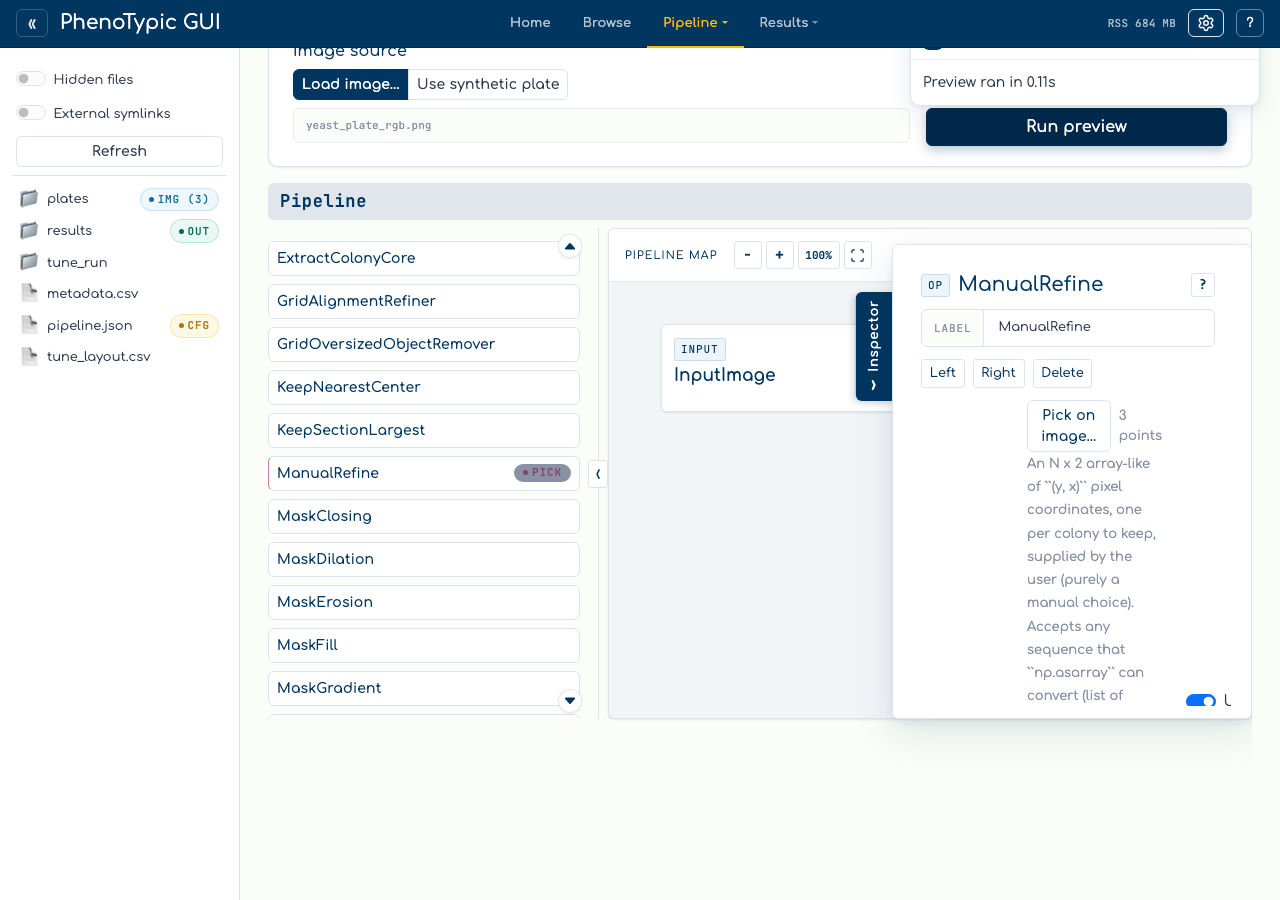Viewport: 1280px width, 900px height.
Task: Zoom in pipeline map with plus button
Action: 780,255
